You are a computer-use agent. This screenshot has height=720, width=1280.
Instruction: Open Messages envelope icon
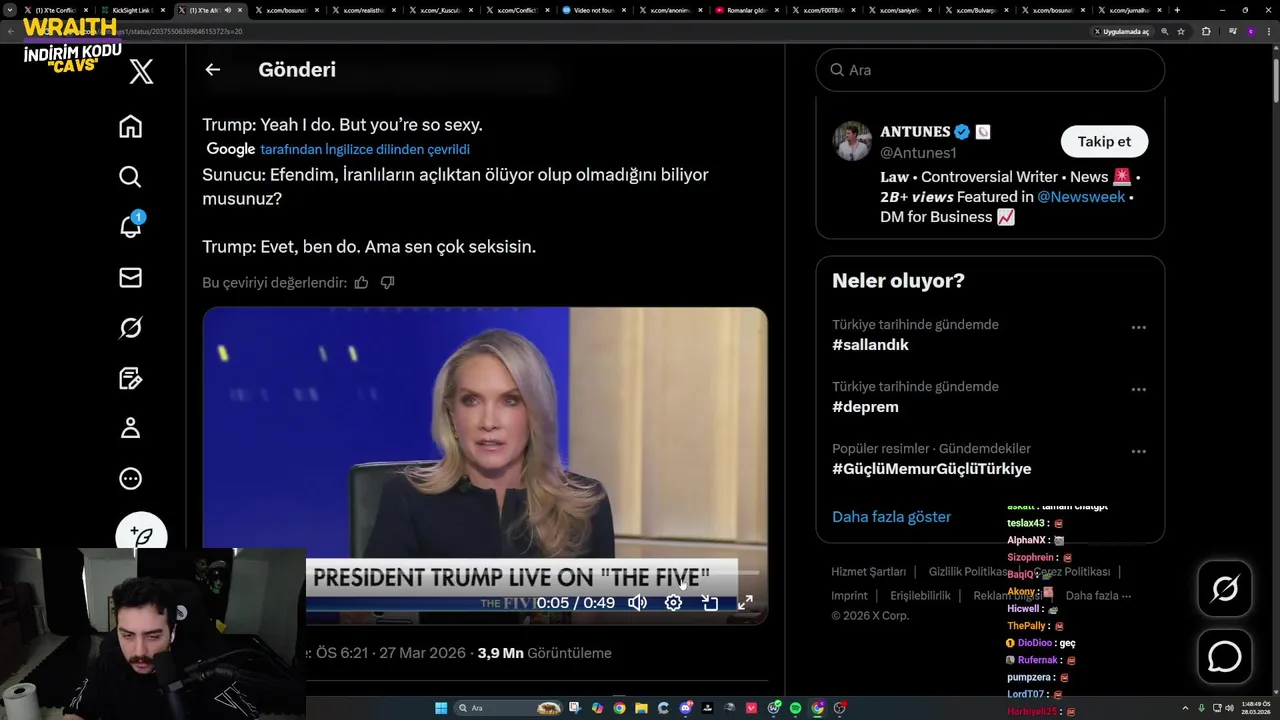pos(130,278)
